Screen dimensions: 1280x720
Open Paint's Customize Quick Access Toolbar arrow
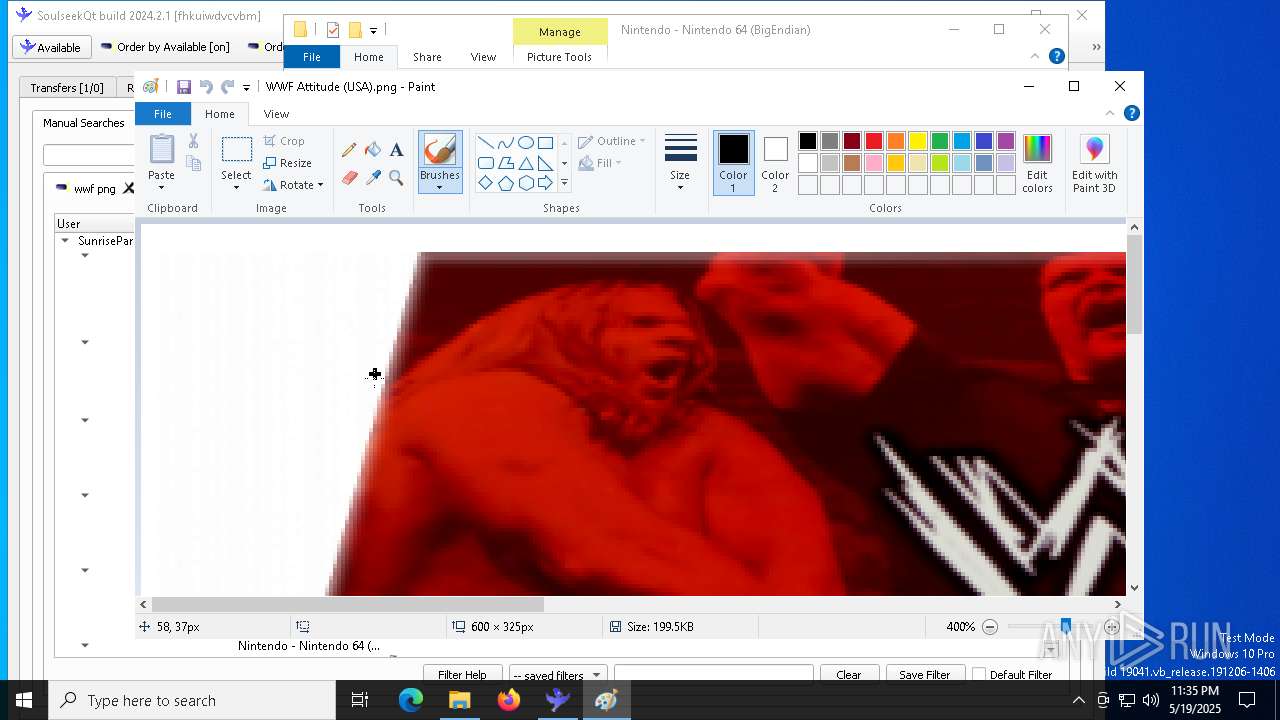(x=246, y=88)
